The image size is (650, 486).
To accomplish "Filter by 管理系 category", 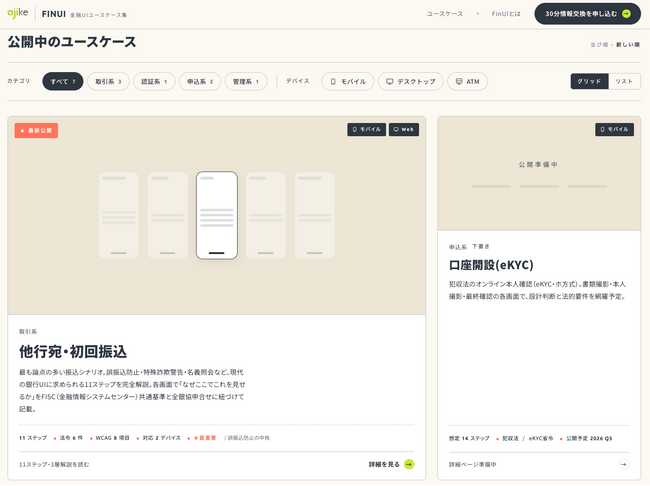I will (x=246, y=81).
